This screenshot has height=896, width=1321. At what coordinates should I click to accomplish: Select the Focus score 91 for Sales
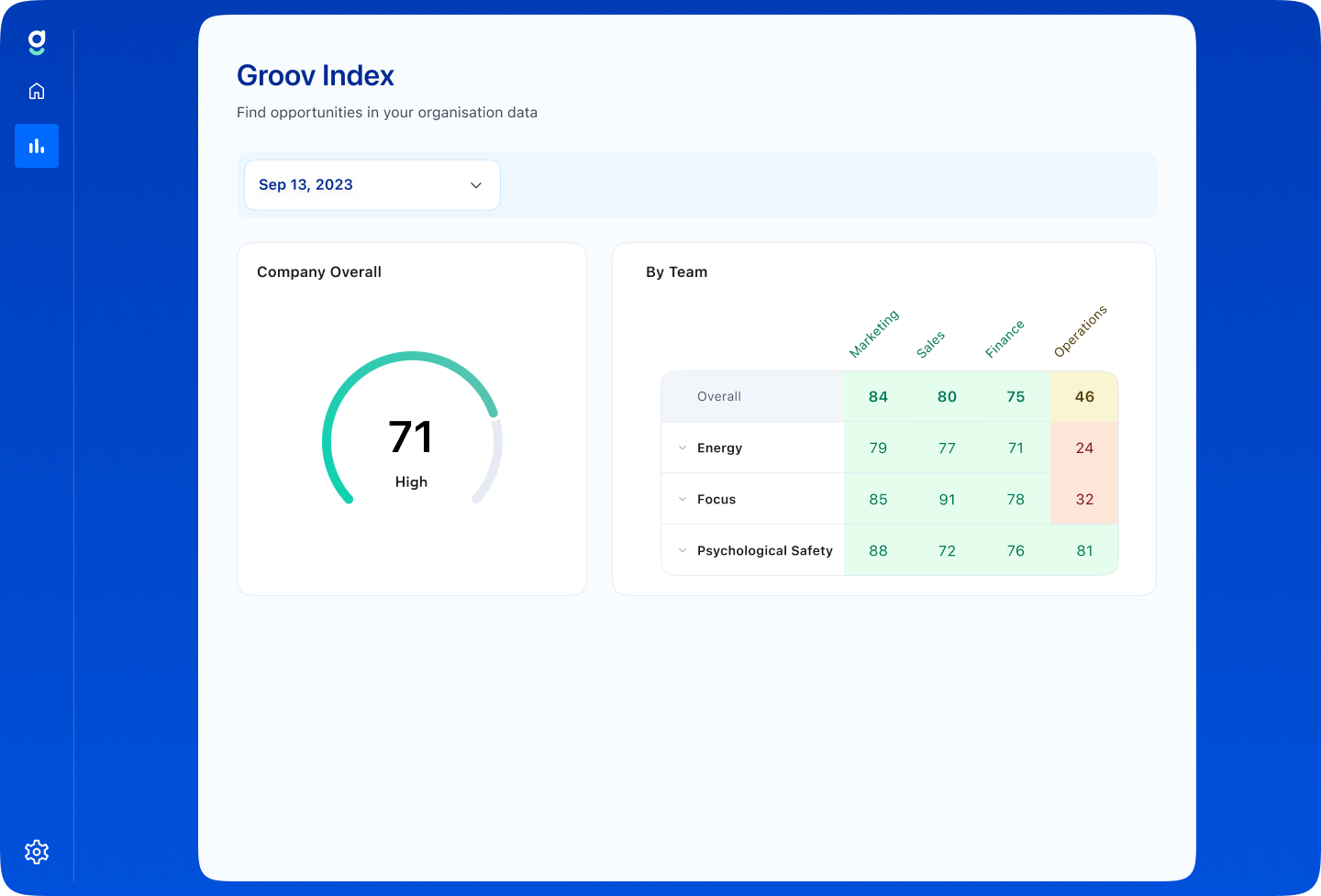click(947, 499)
